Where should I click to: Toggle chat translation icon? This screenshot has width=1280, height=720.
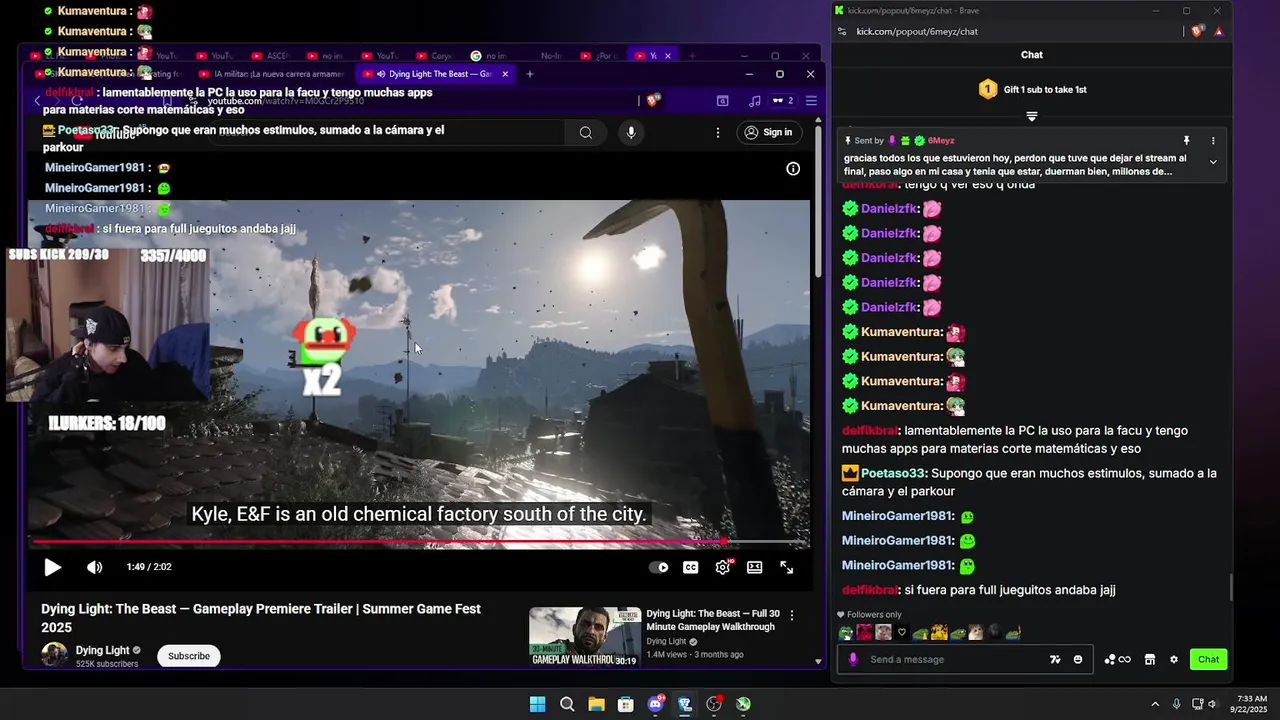[1055, 659]
